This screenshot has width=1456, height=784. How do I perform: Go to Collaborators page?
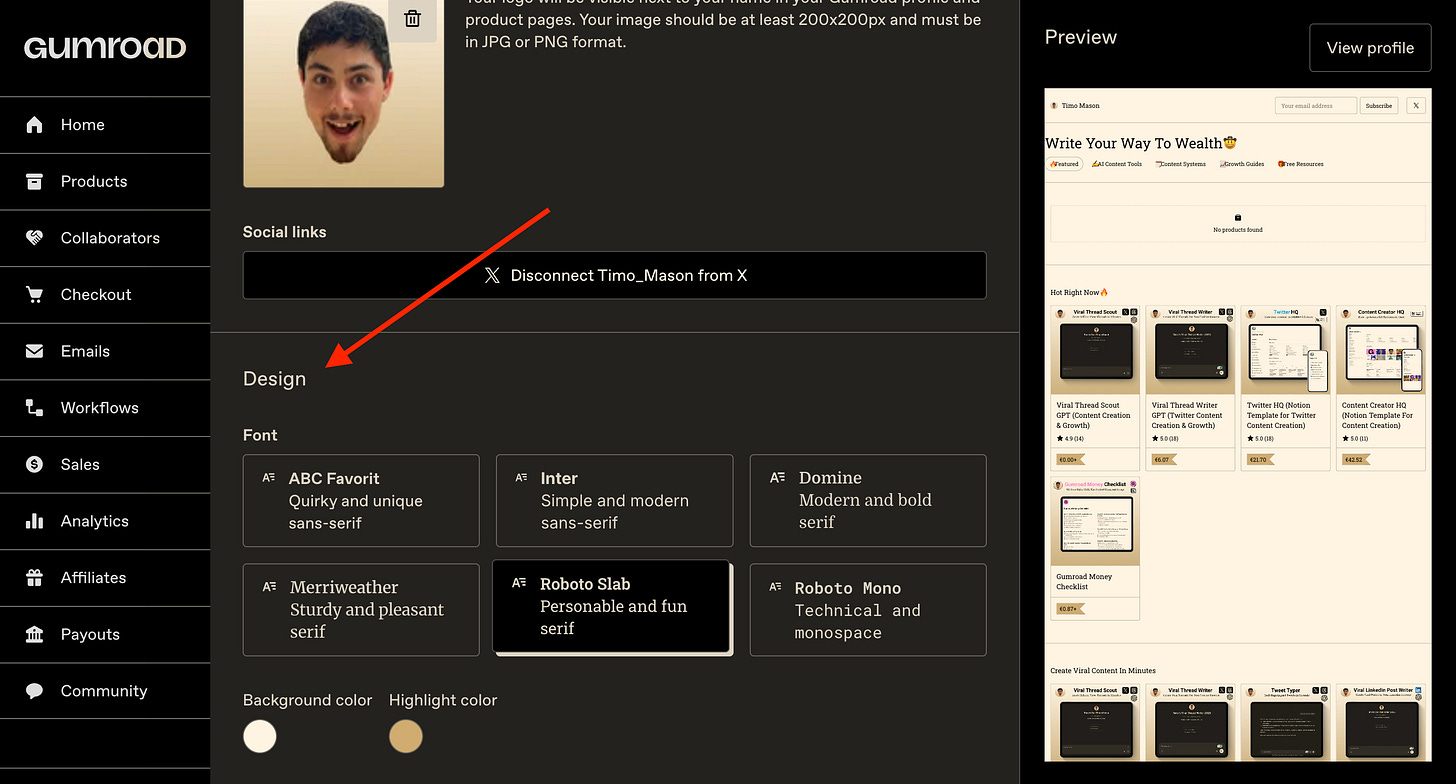[105, 238]
